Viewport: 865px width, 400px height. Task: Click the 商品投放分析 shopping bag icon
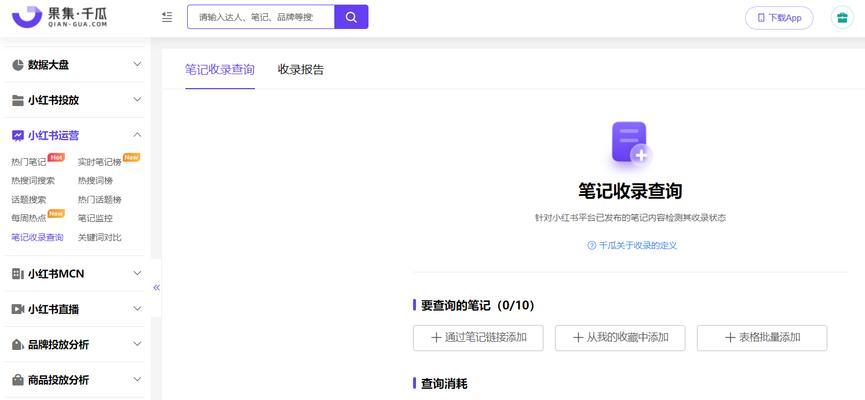pos(18,380)
